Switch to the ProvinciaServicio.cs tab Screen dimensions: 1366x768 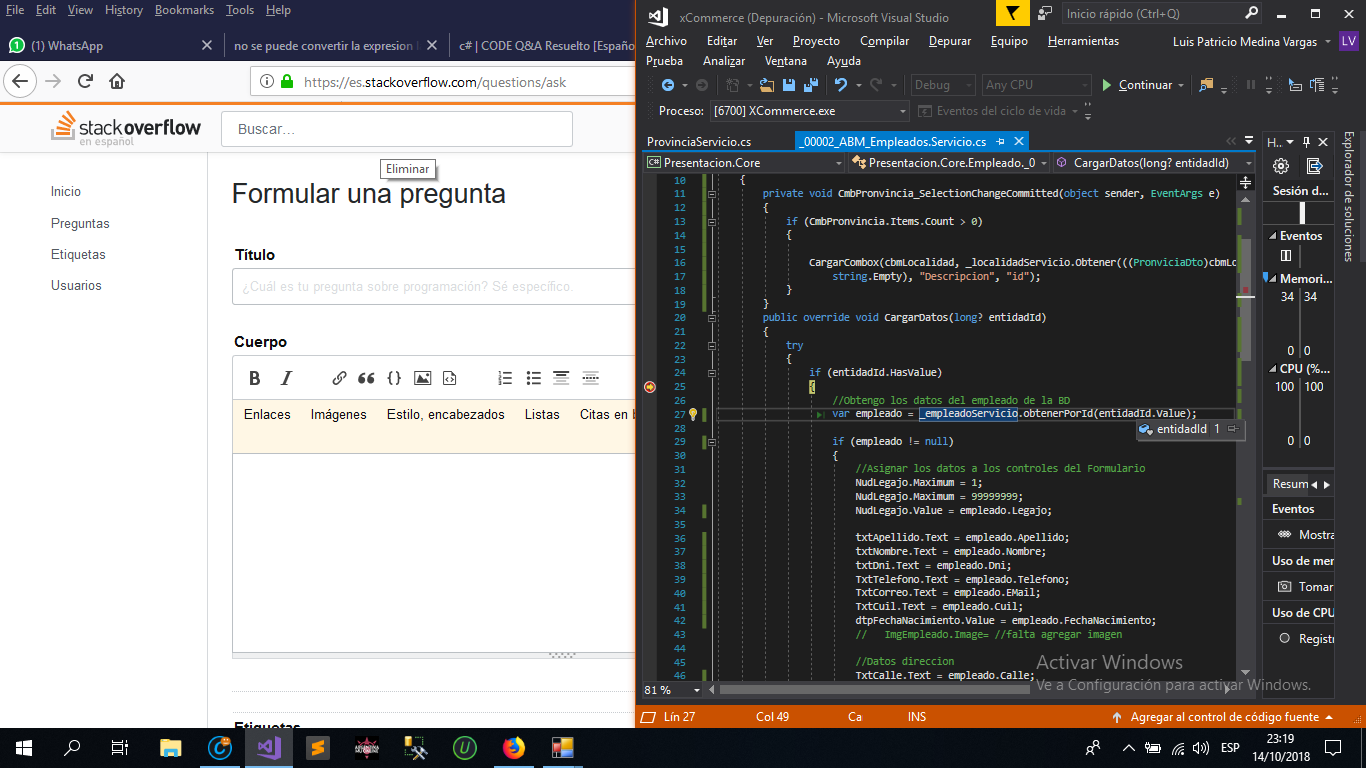698,142
